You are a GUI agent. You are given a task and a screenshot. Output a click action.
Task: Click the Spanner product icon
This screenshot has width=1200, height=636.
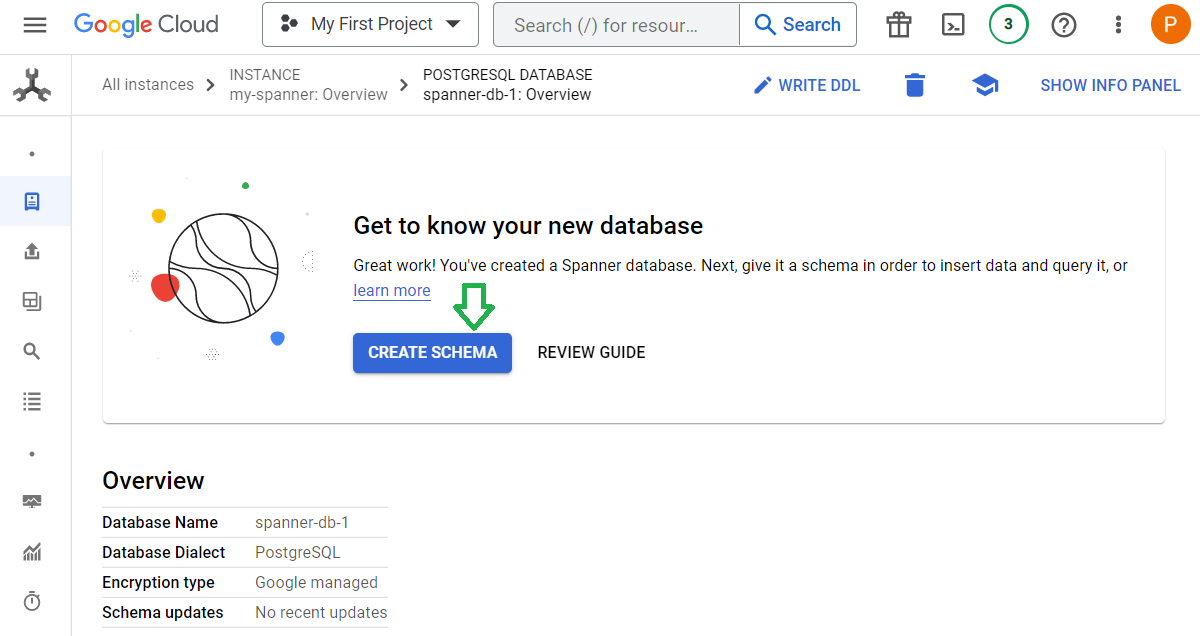click(x=31, y=86)
